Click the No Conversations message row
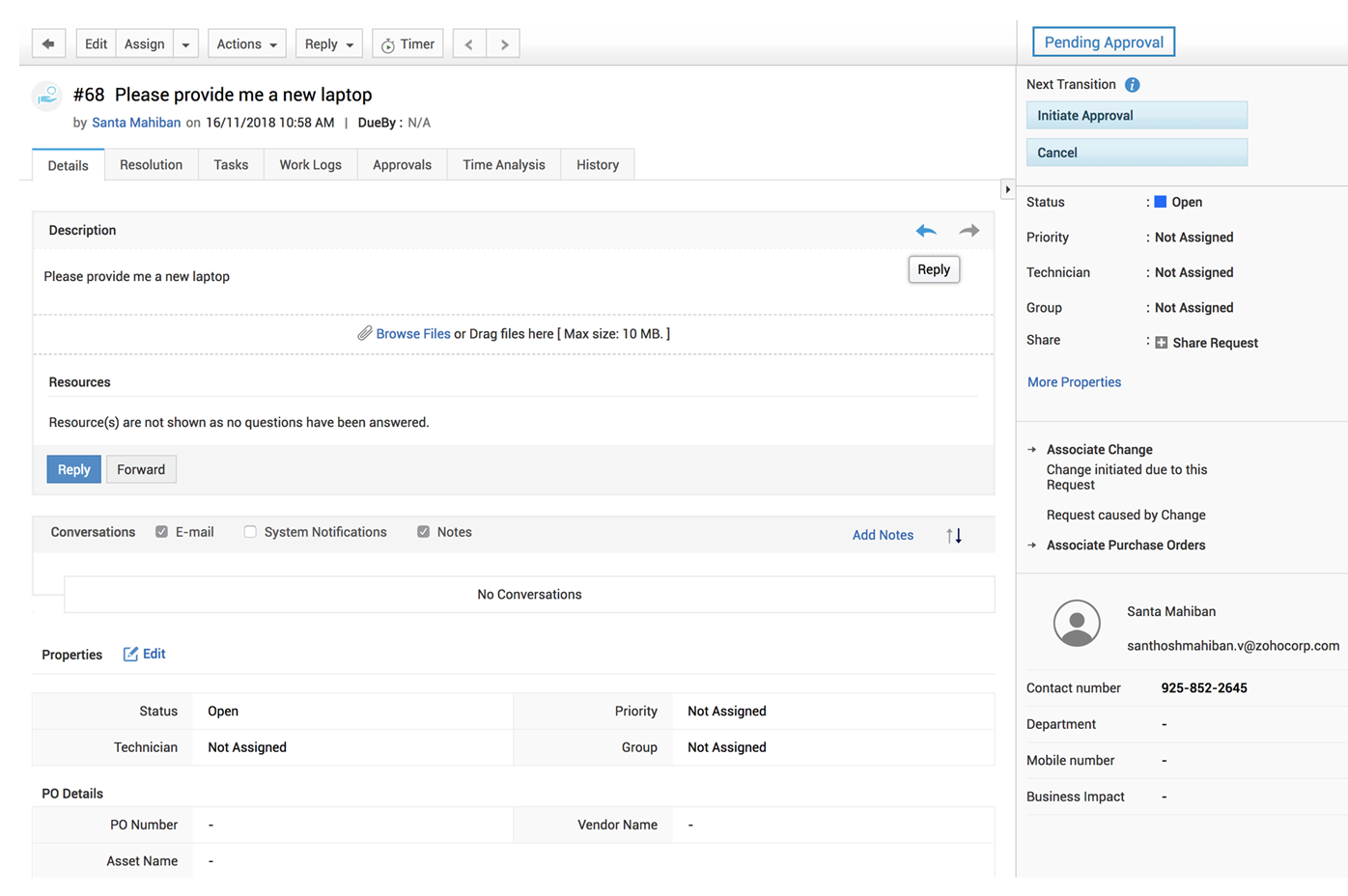1348x896 pixels. 529,595
